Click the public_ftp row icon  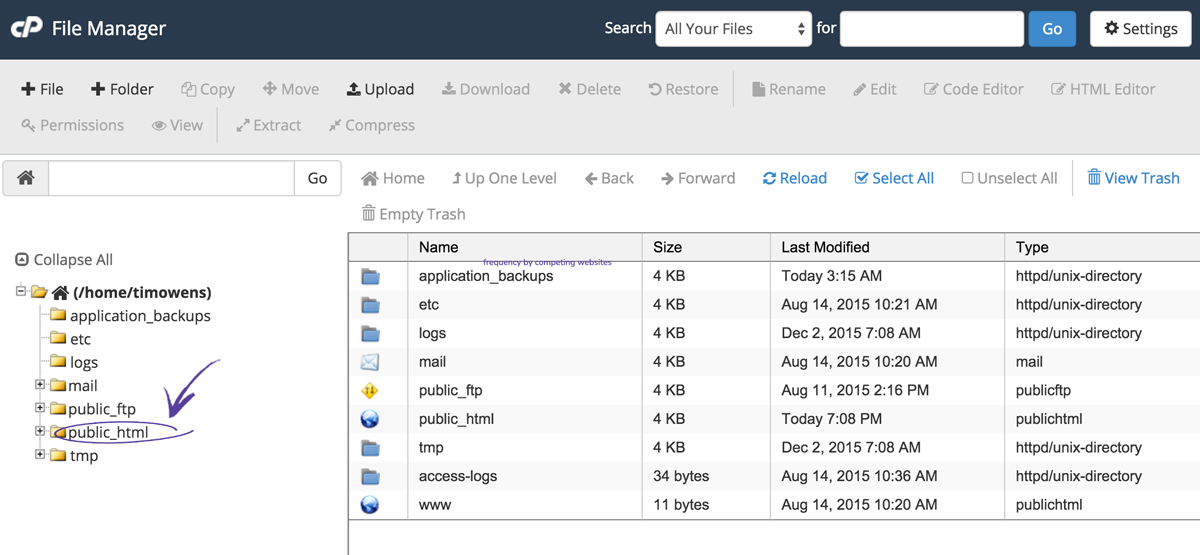pos(370,390)
